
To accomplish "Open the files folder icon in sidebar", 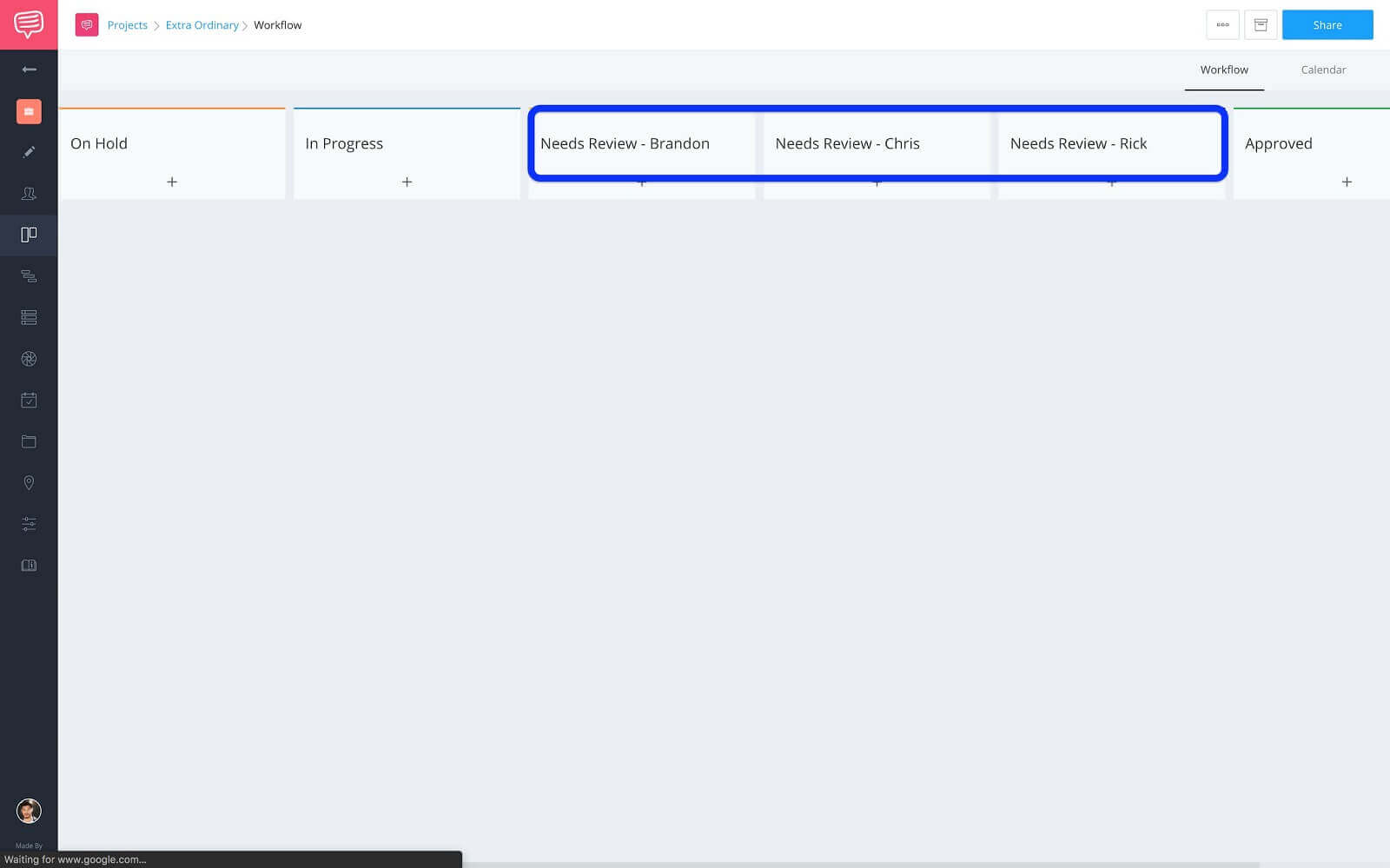I will (29, 441).
